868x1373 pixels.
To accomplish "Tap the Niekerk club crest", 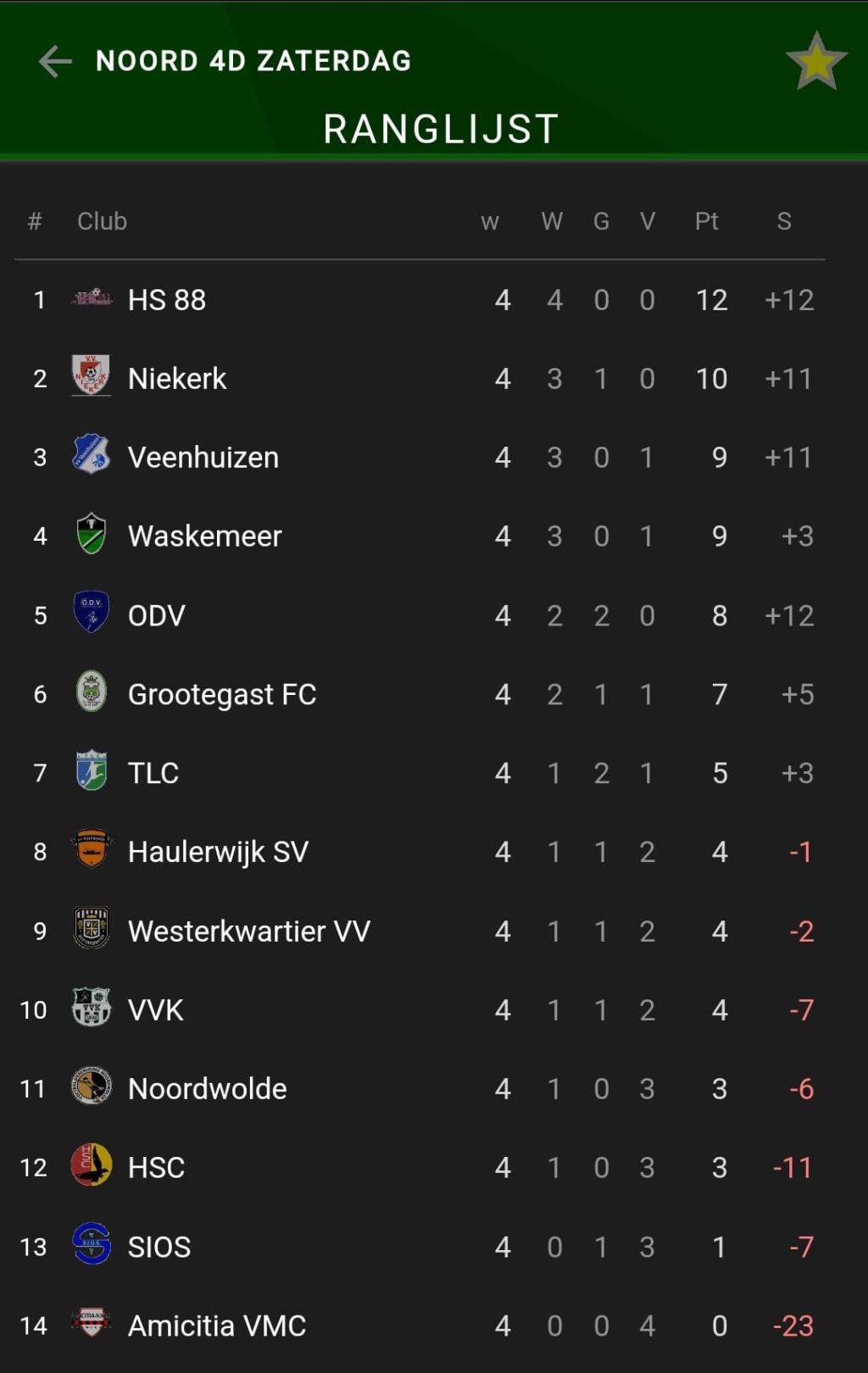I will 92,375.
